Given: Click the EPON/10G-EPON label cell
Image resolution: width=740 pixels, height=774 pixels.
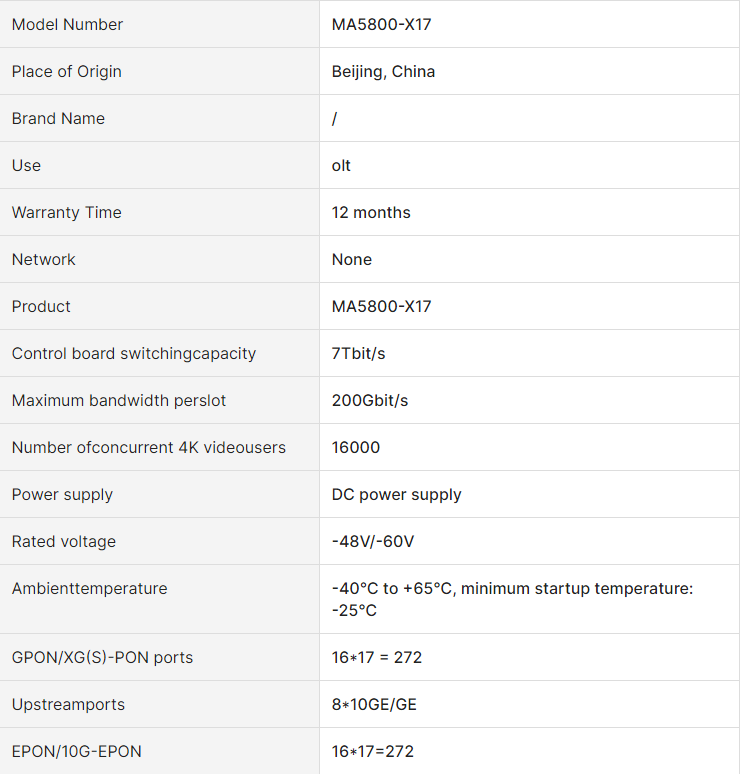Looking at the screenshot, I should click(159, 751).
